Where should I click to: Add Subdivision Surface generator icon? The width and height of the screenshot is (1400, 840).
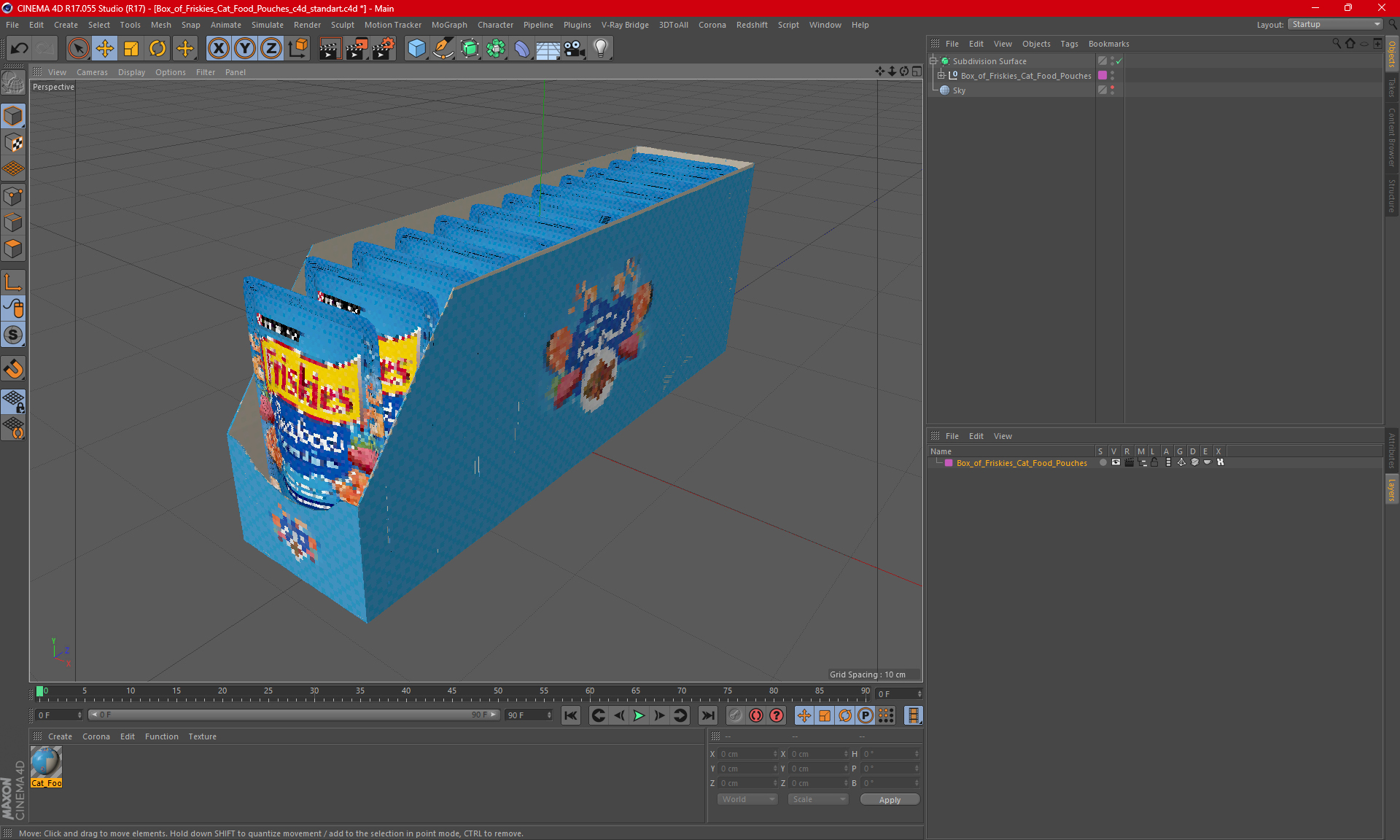click(470, 48)
